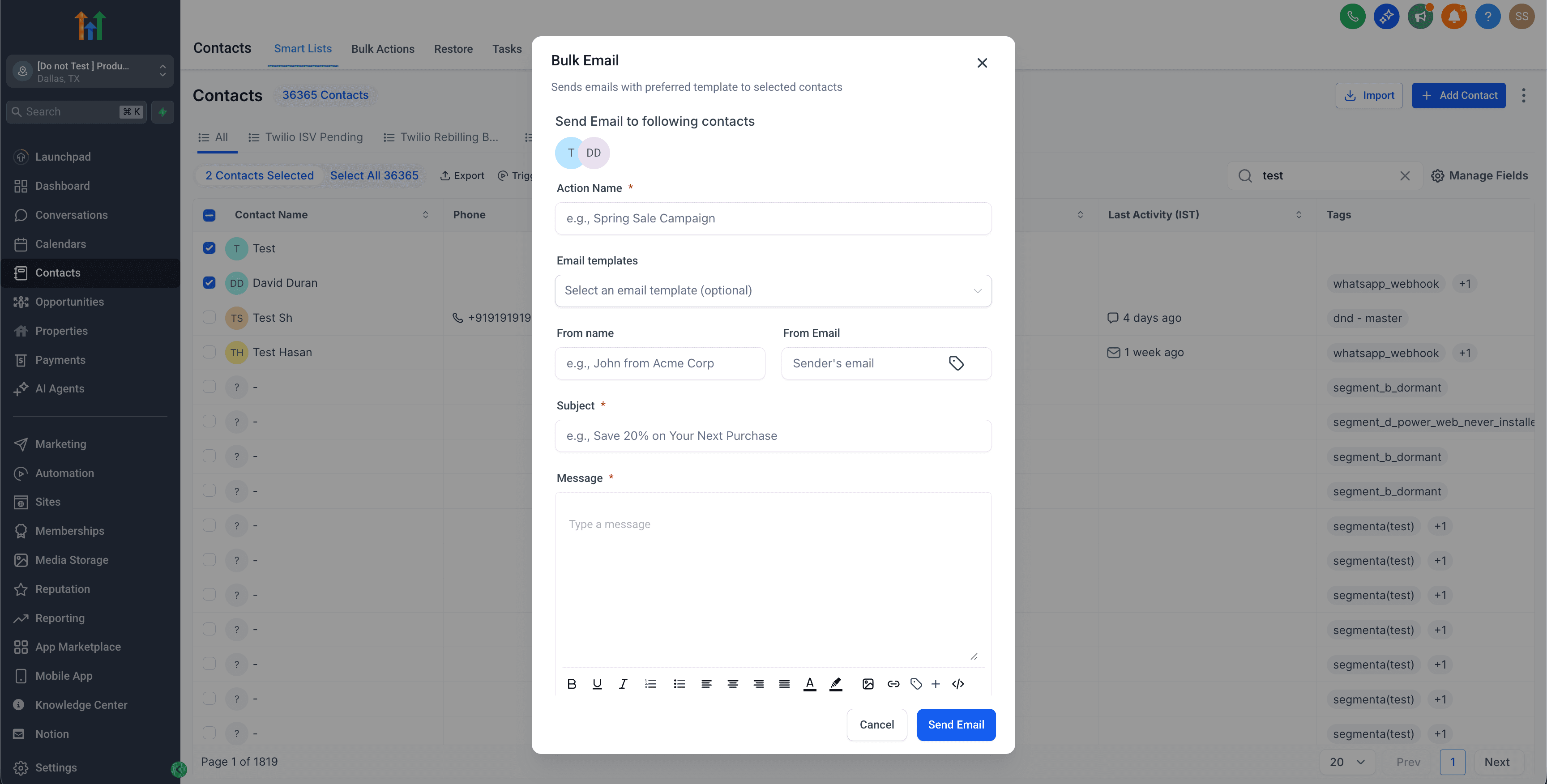This screenshot has height=784, width=1547.
Task: Click the select-all checkbox in the table header
Action: [x=209, y=214]
